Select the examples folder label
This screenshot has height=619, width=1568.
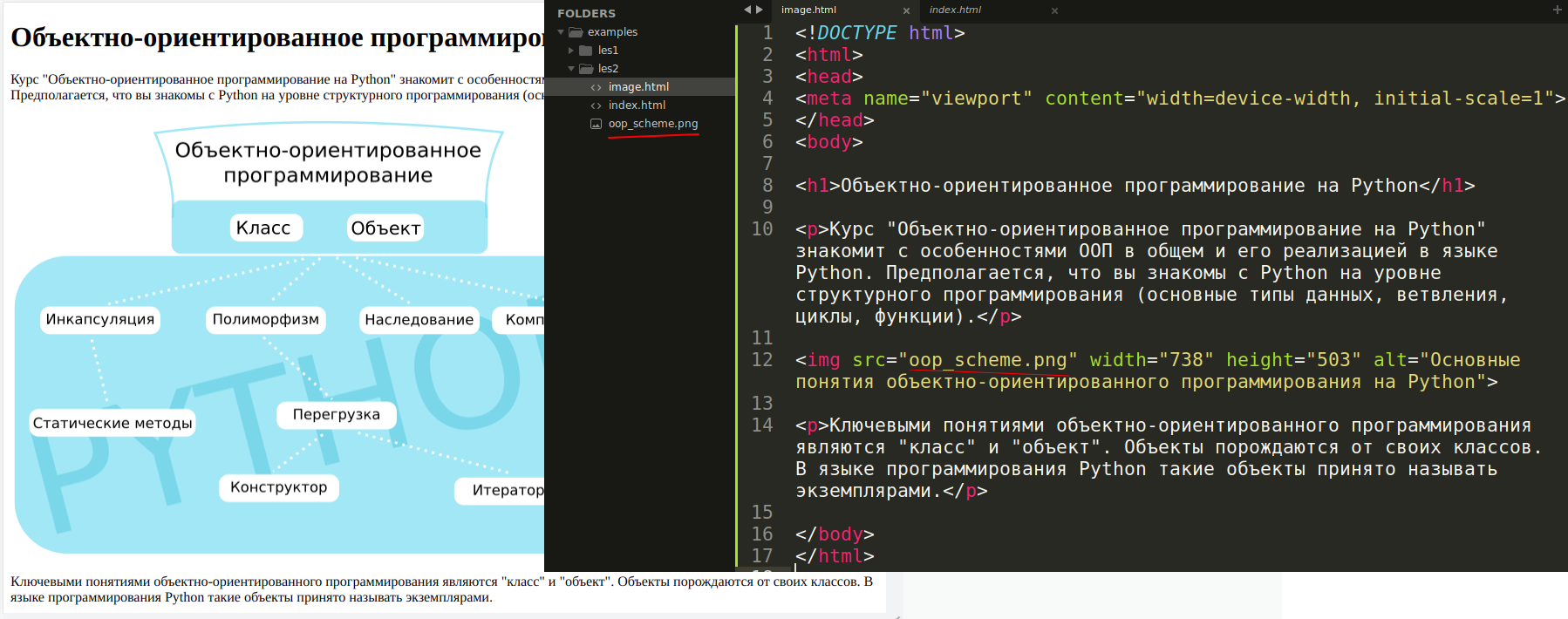[612, 32]
